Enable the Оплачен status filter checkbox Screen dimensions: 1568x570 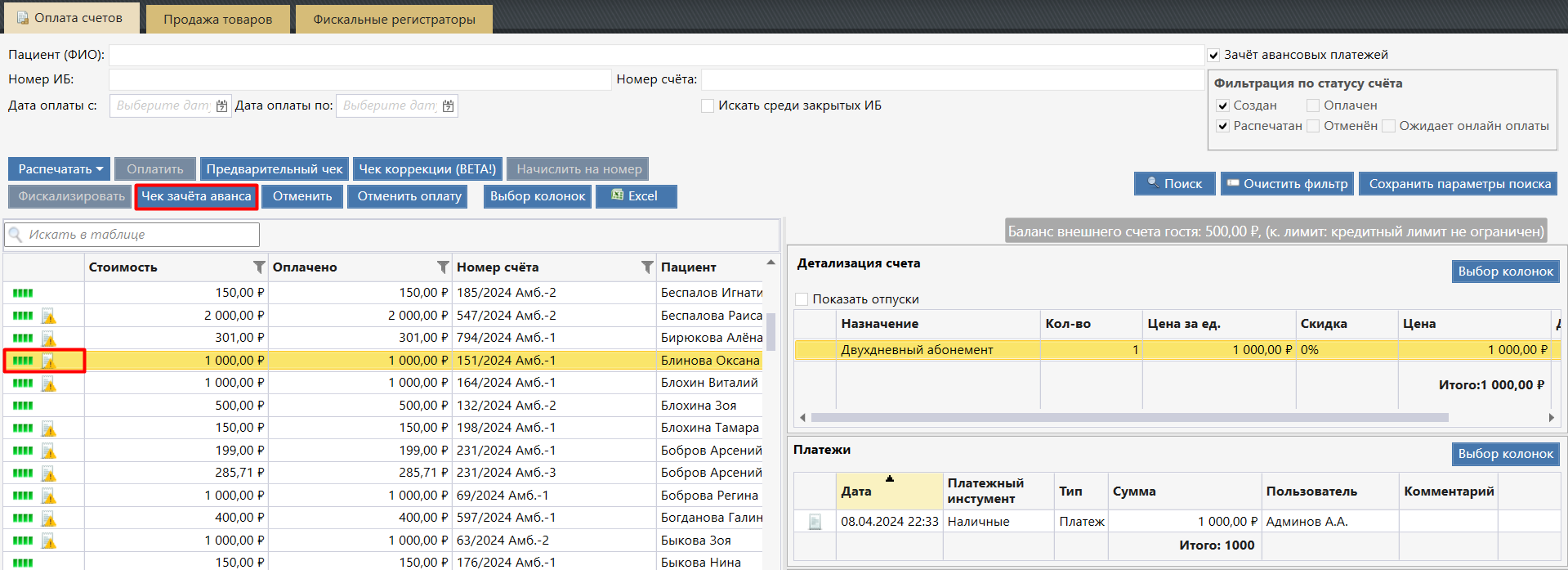(1313, 105)
